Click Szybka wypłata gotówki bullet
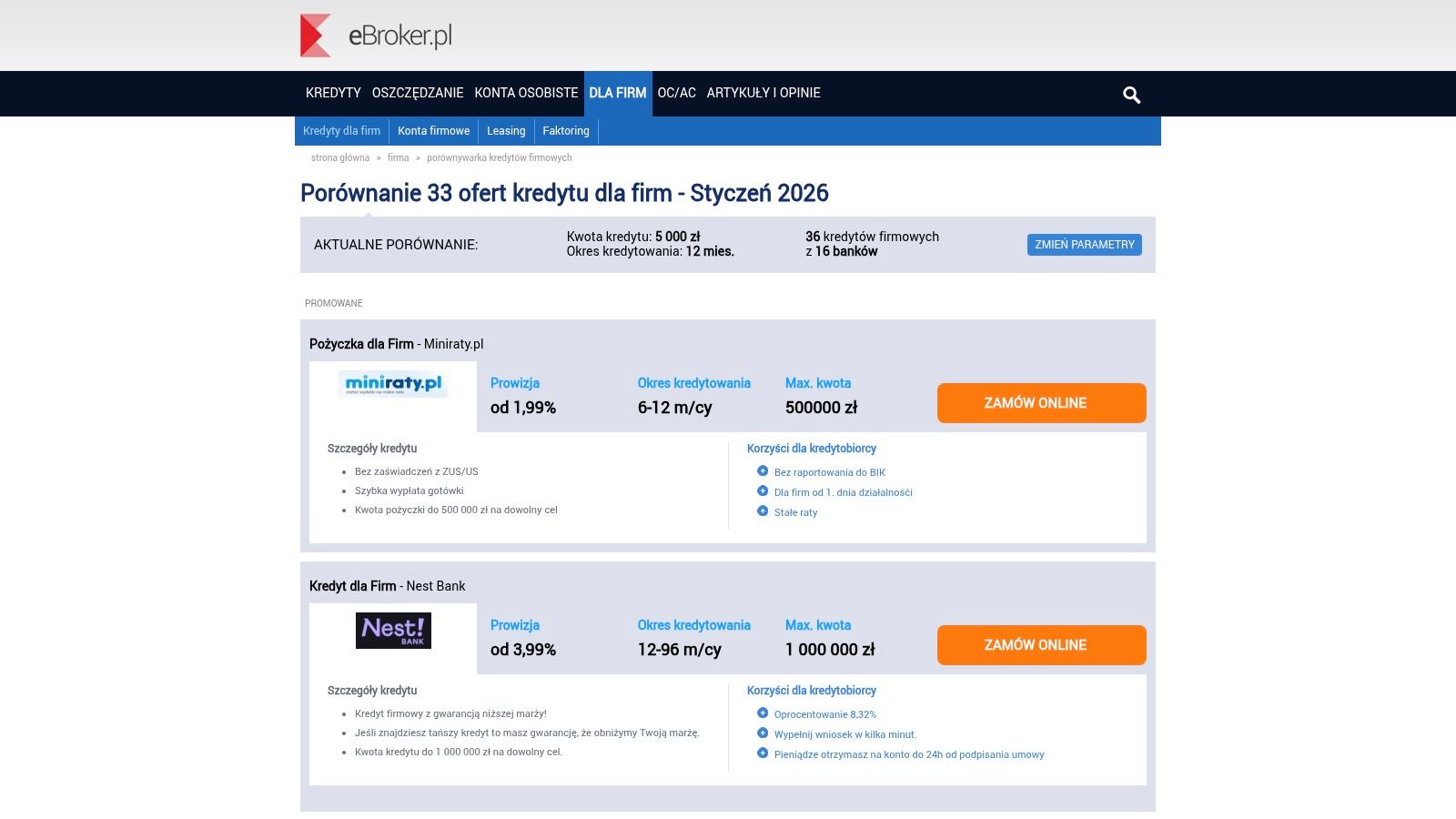The height and width of the screenshot is (819, 1456). tap(409, 490)
